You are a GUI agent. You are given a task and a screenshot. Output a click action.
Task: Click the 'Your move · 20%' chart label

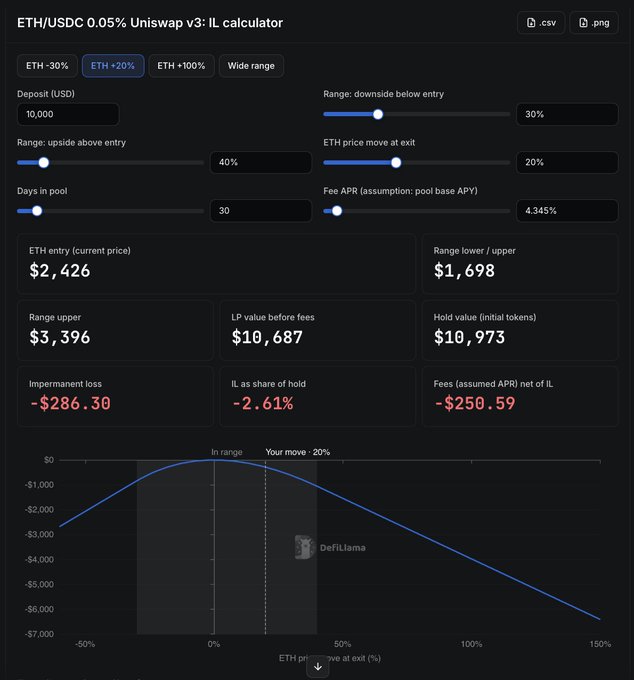pyautogui.click(x=297, y=452)
